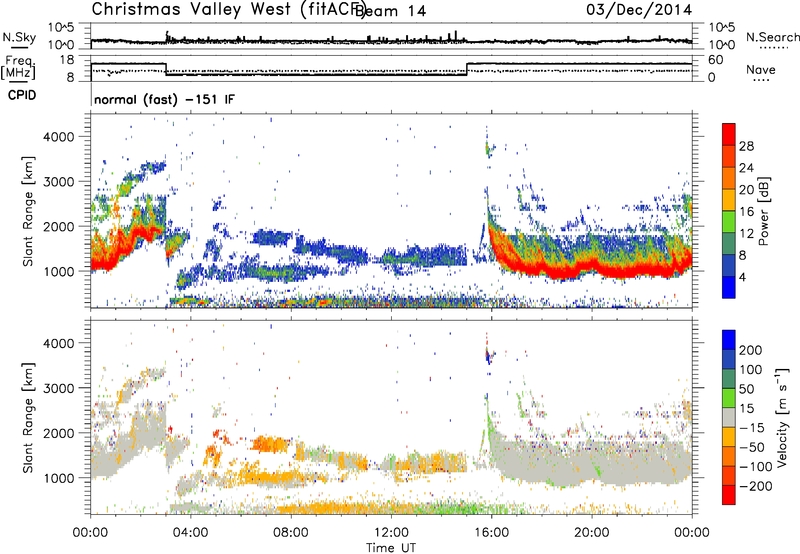Click the 'Velocity [m s-1]' colorbar label

[782, 417]
